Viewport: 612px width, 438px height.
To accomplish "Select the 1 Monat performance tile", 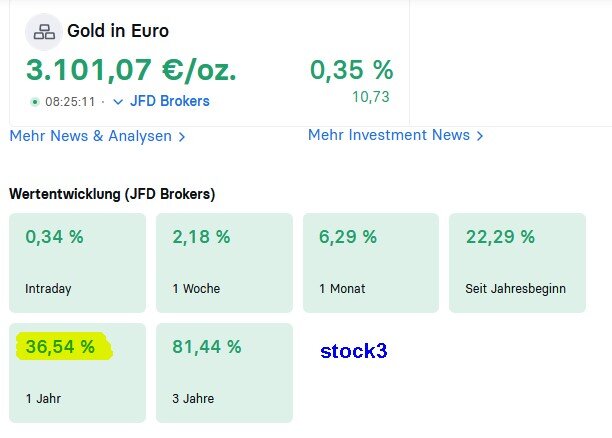I will pyautogui.click(x=370, y=262).
